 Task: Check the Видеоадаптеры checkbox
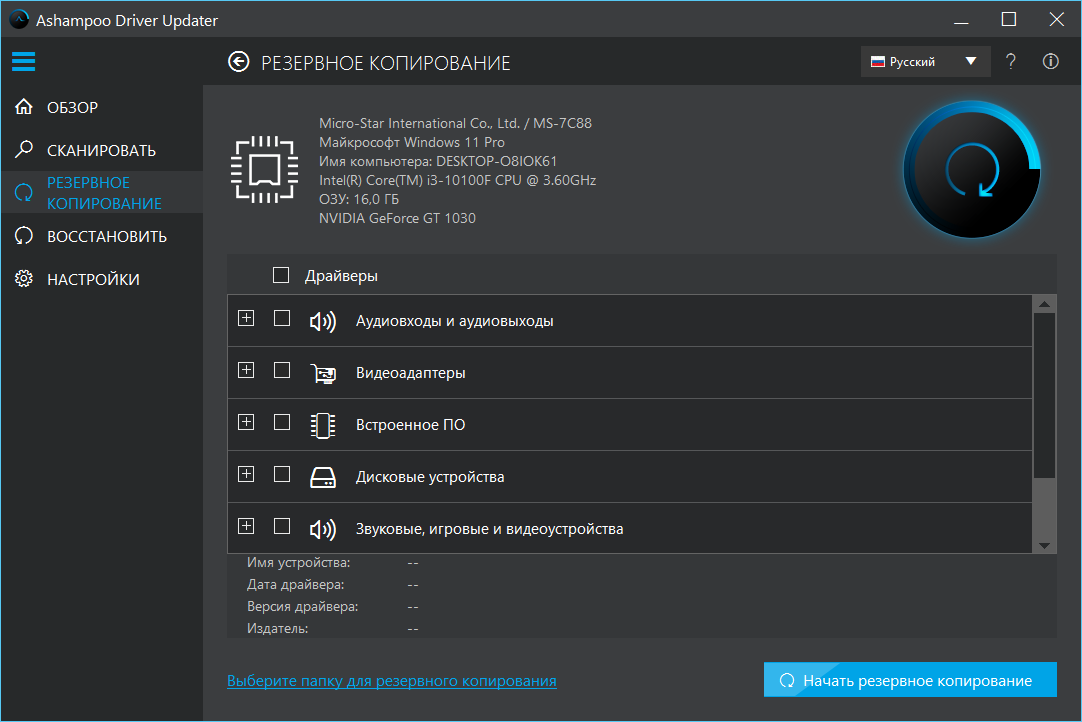pos(282,370)
